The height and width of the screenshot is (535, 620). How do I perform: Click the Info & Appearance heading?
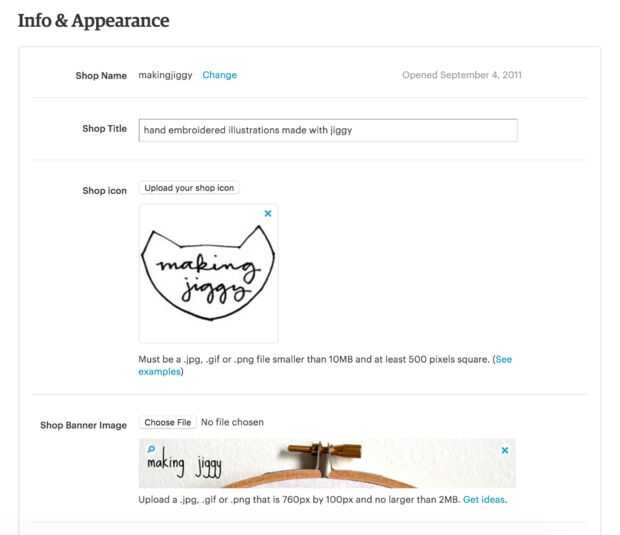[x=94, y=20]
